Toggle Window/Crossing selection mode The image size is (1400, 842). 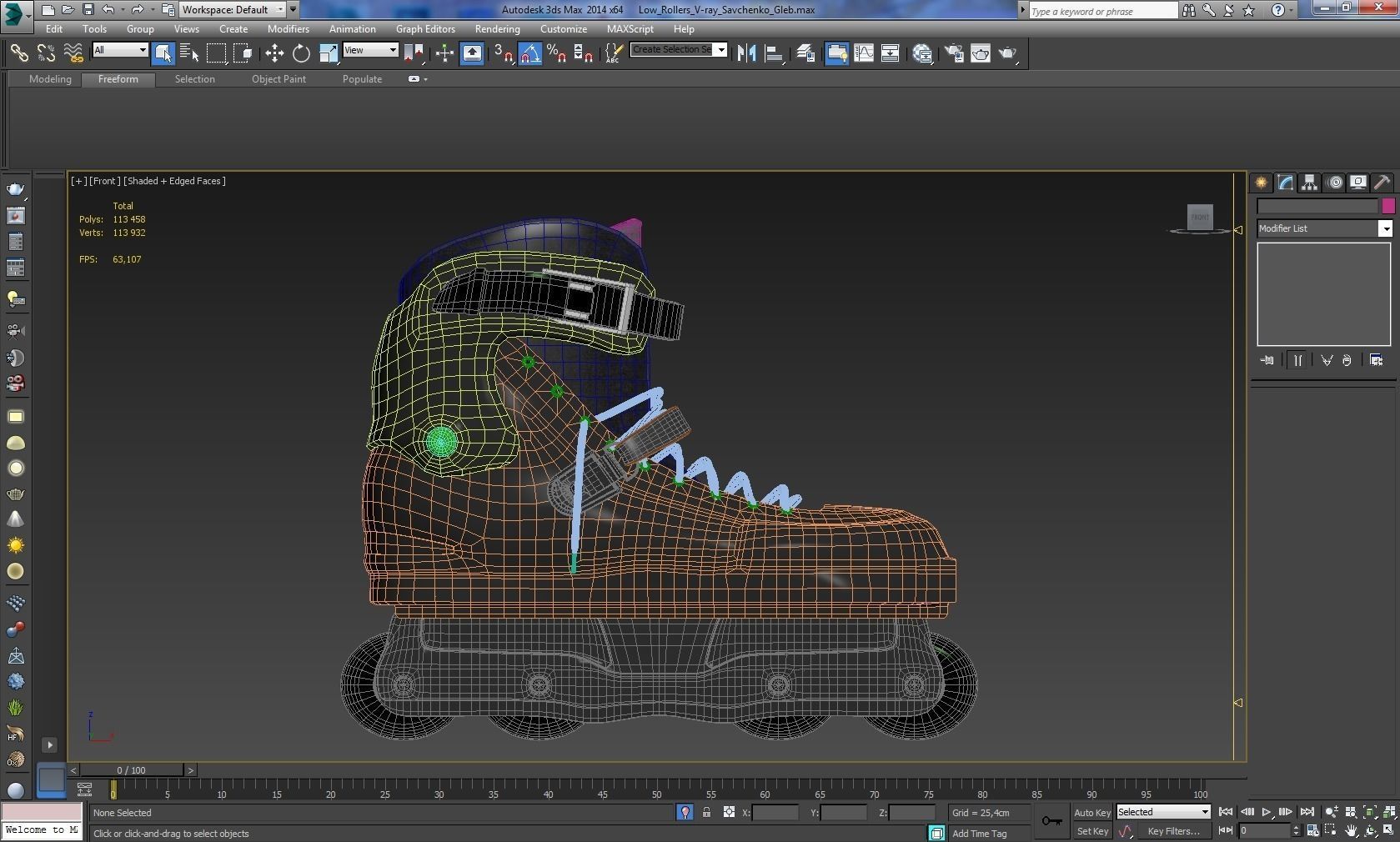click(243, 53)
